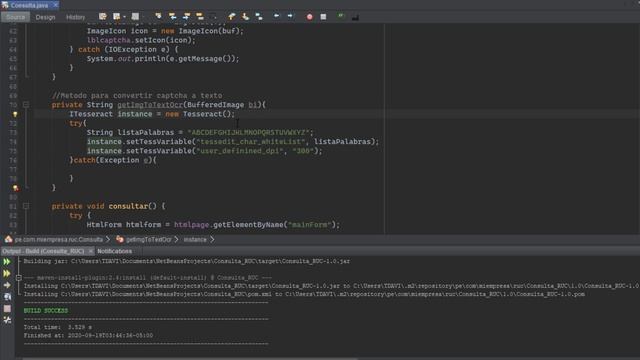Click Find Previous Occurrence icon
Image resolution: width=640 pixels, height=360 pixels.
click(x=172, y=17)
